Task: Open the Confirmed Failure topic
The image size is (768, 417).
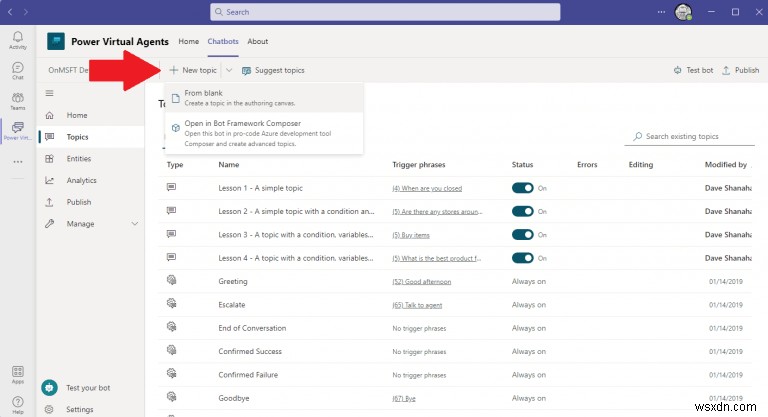Action: click(x=248, y=375)
